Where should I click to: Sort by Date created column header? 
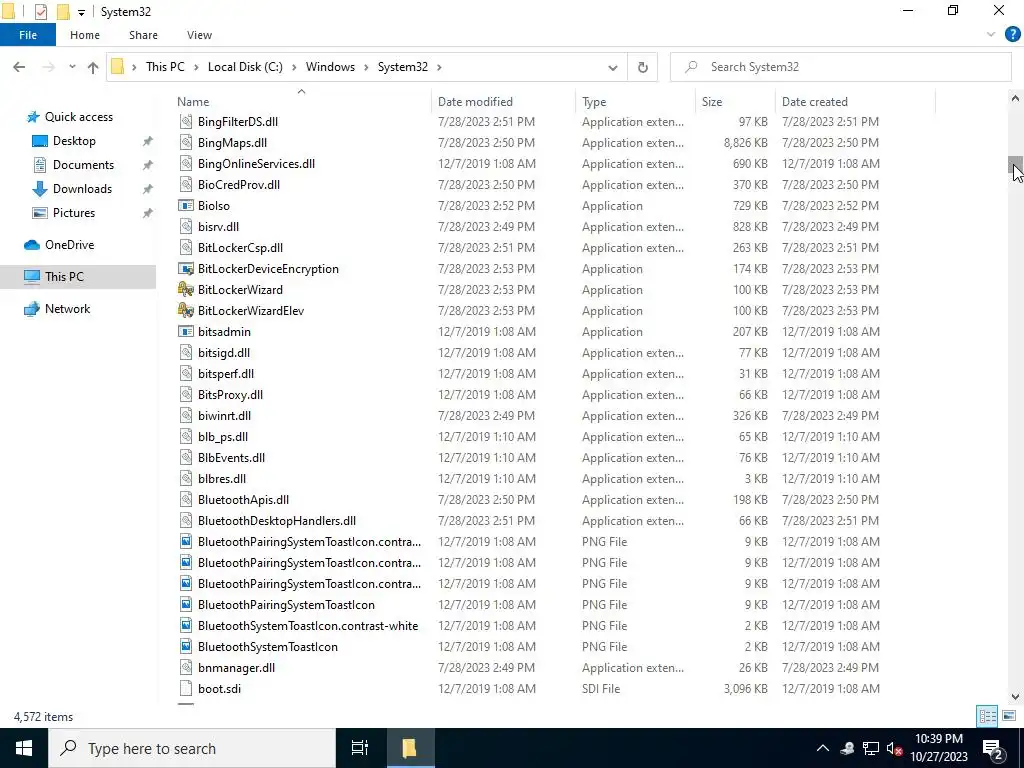click(855, 102)
